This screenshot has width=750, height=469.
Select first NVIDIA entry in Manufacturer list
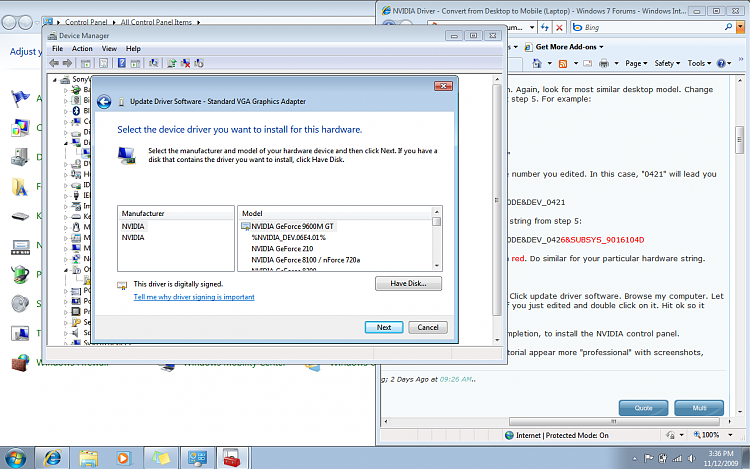tap(133, 226)
